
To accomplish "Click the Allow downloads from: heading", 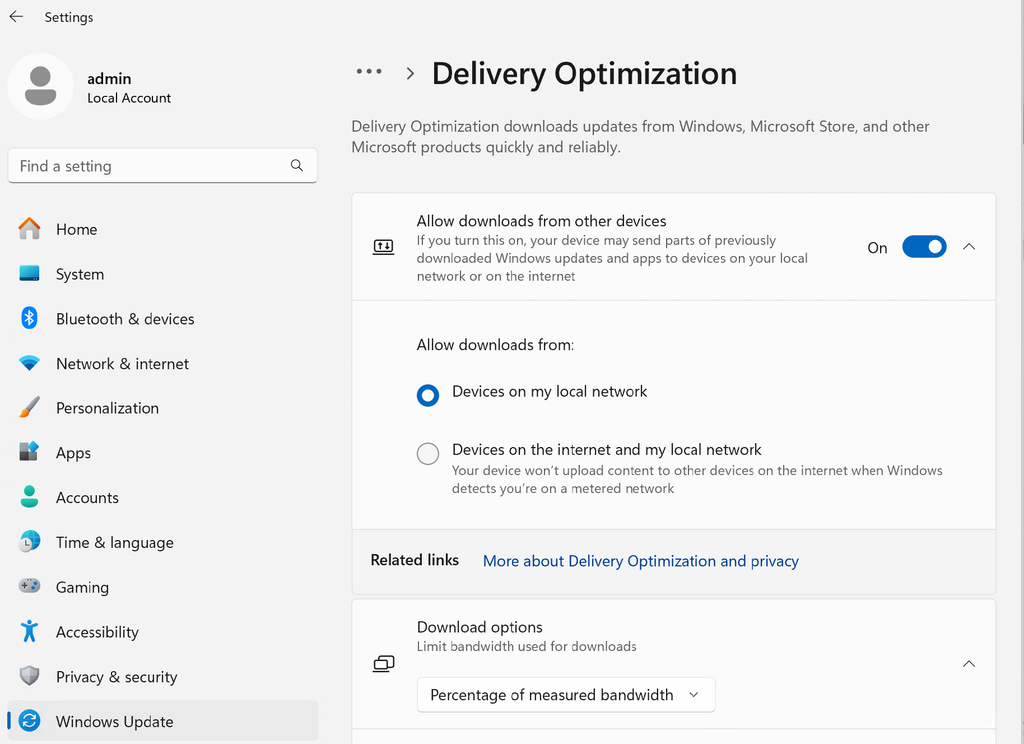I will pos(495,345).
